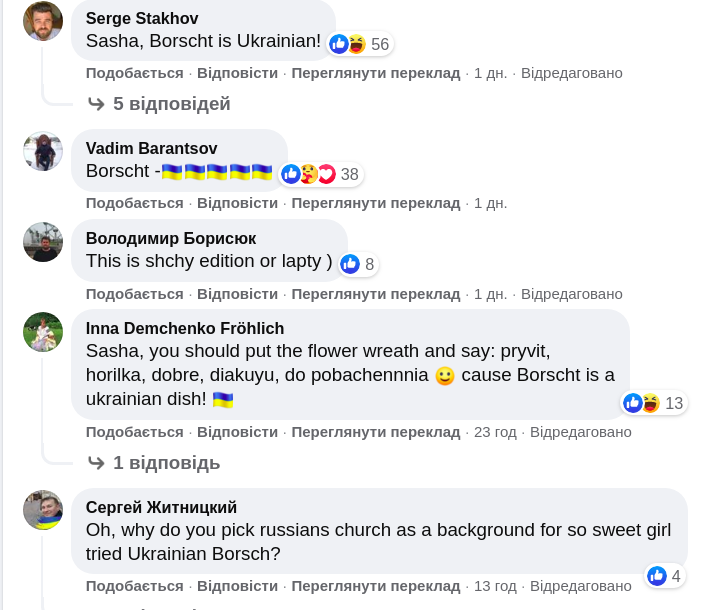The height and width of the screenshot is (610, 719).
Task: Click Сергей Житницкий's profile avatar
Action: pos(43,510)
